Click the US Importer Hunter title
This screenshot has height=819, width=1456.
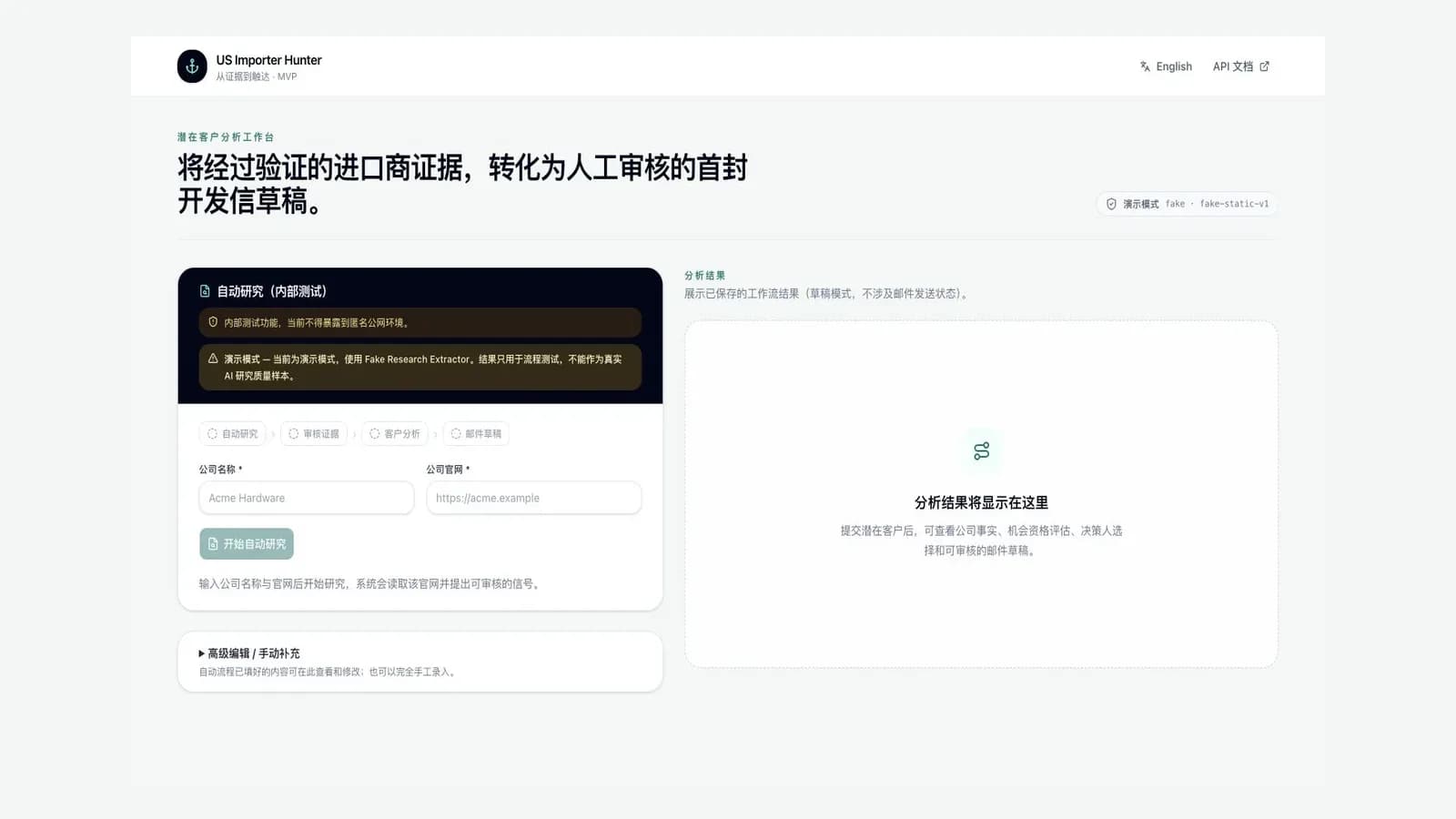tap(268, 60)
